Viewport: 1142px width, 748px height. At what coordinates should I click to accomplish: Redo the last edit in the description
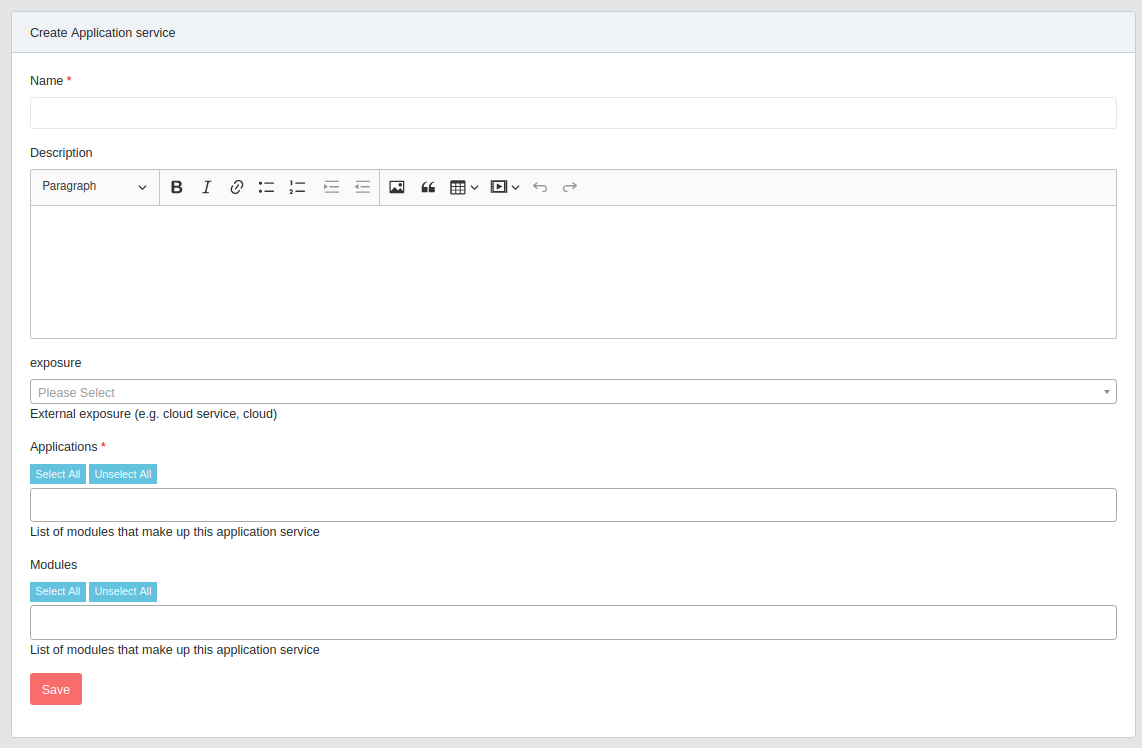570,187
